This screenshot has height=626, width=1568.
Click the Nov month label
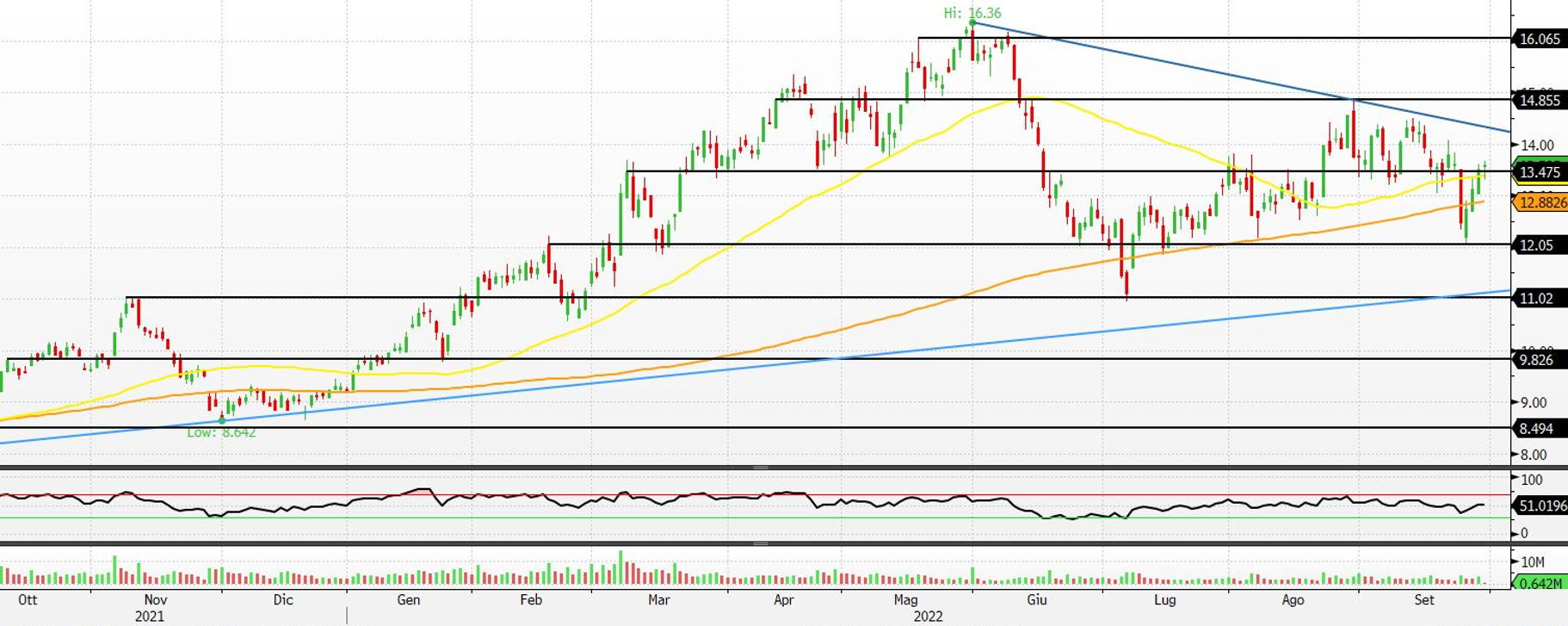(155, 599)
